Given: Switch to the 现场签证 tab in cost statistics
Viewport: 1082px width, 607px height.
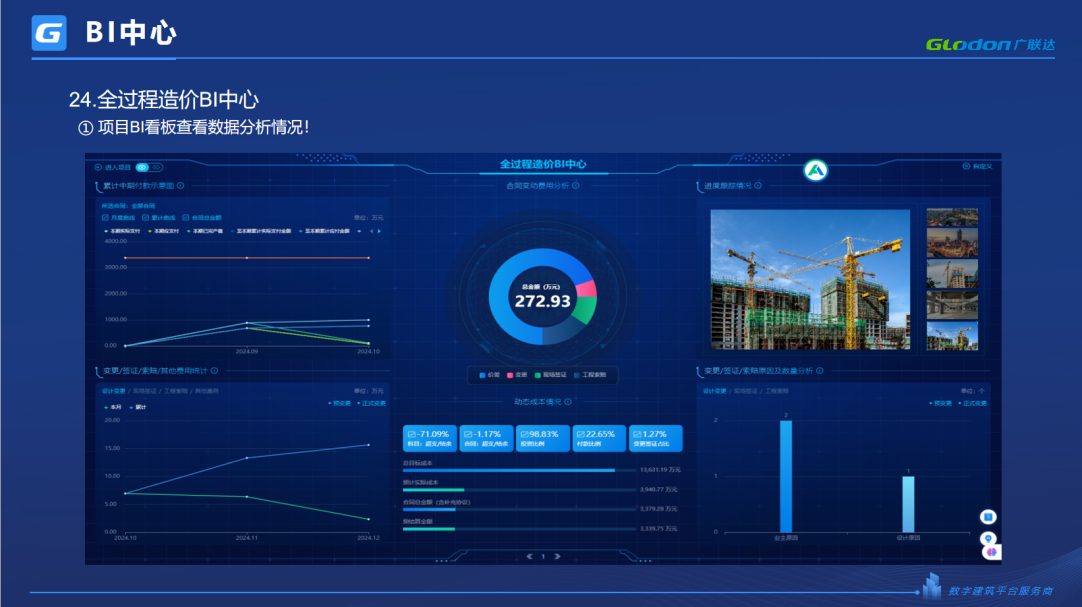Looking at the screenshot, I should (x=144, y=391).
